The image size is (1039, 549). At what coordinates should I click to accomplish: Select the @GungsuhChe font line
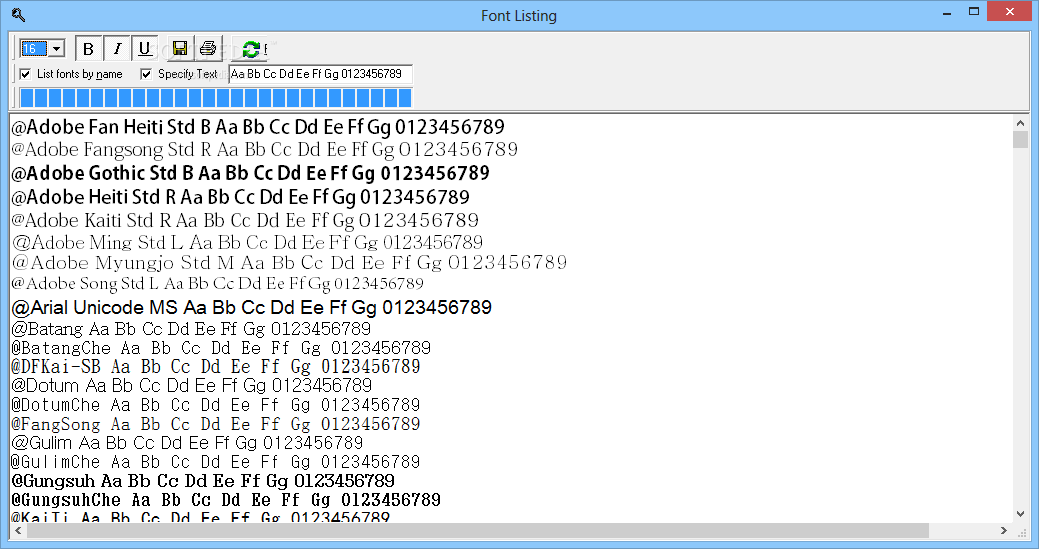pyautogui.click(x=226, y=500)
